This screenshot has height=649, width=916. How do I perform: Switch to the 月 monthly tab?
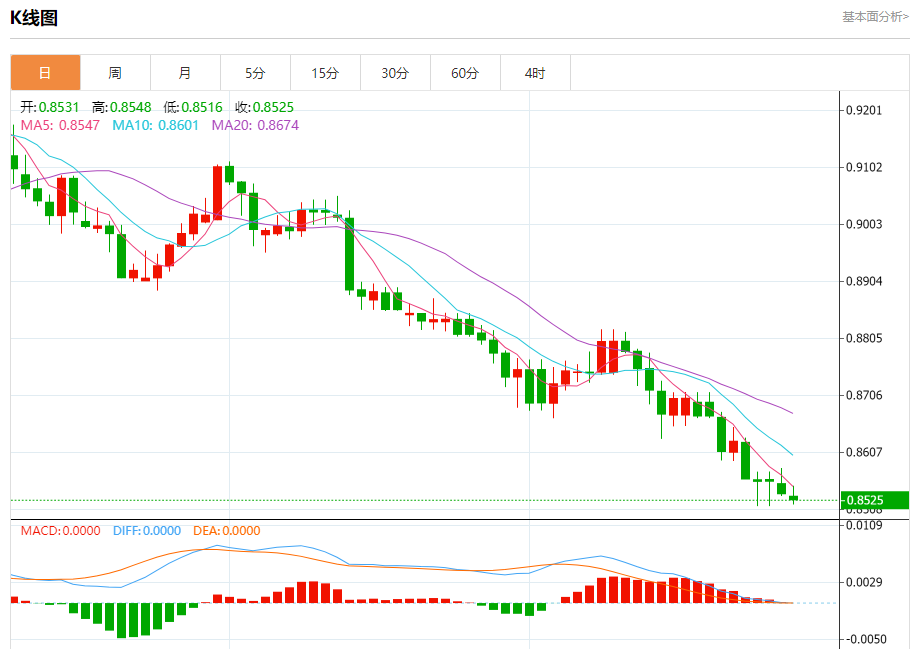point(186,73)
